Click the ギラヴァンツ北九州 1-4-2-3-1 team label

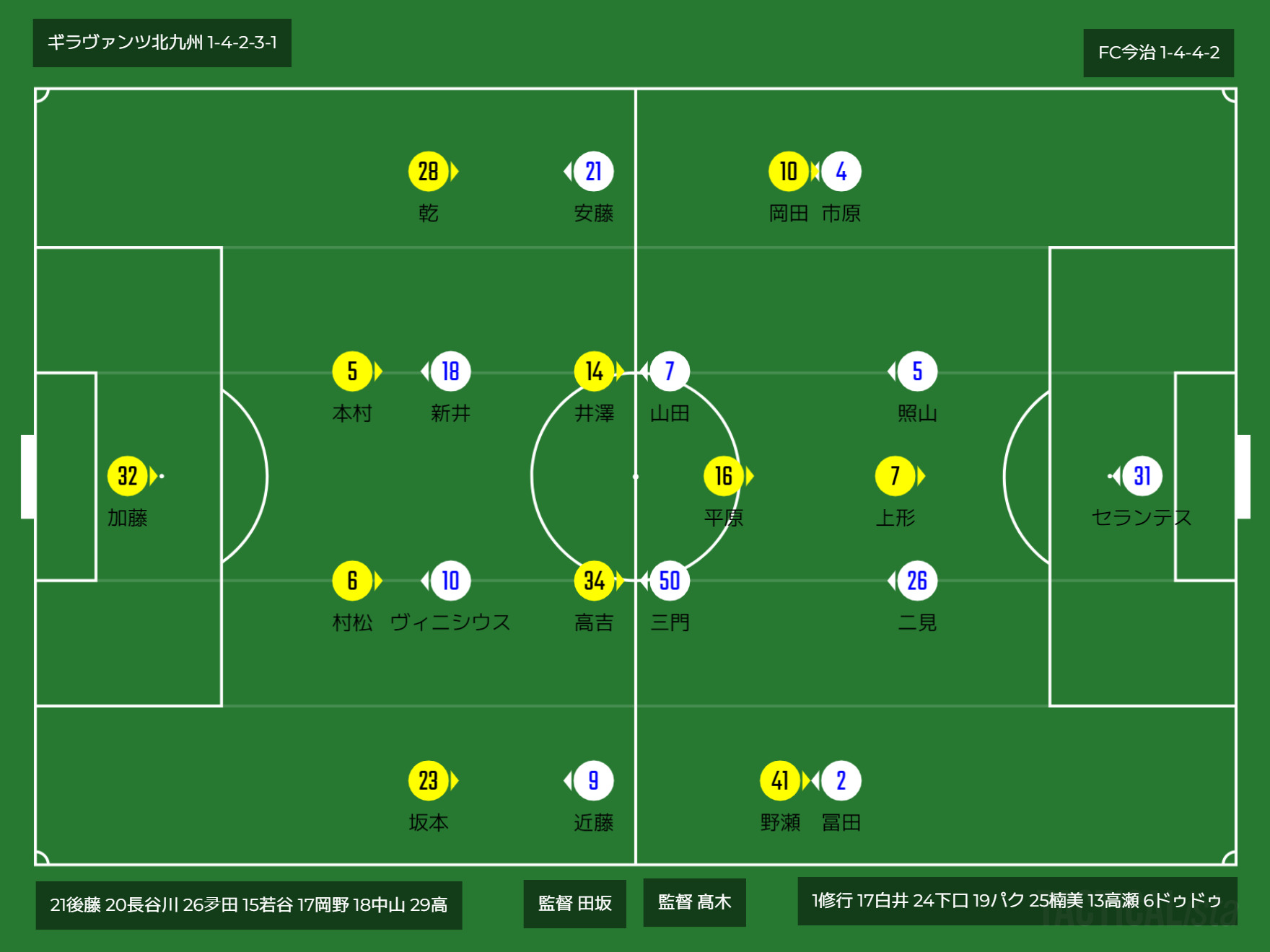pyautogui.click(x=162, y=43)
